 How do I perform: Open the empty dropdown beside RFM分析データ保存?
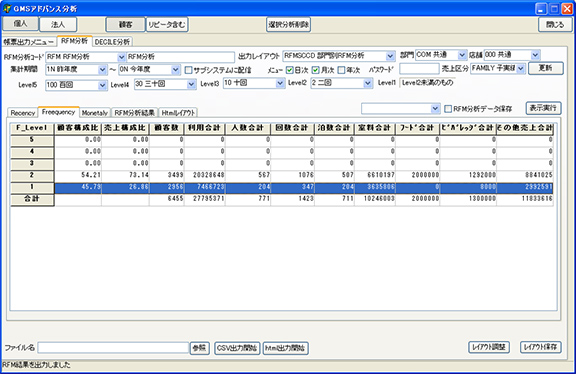[x=435, y=108]
